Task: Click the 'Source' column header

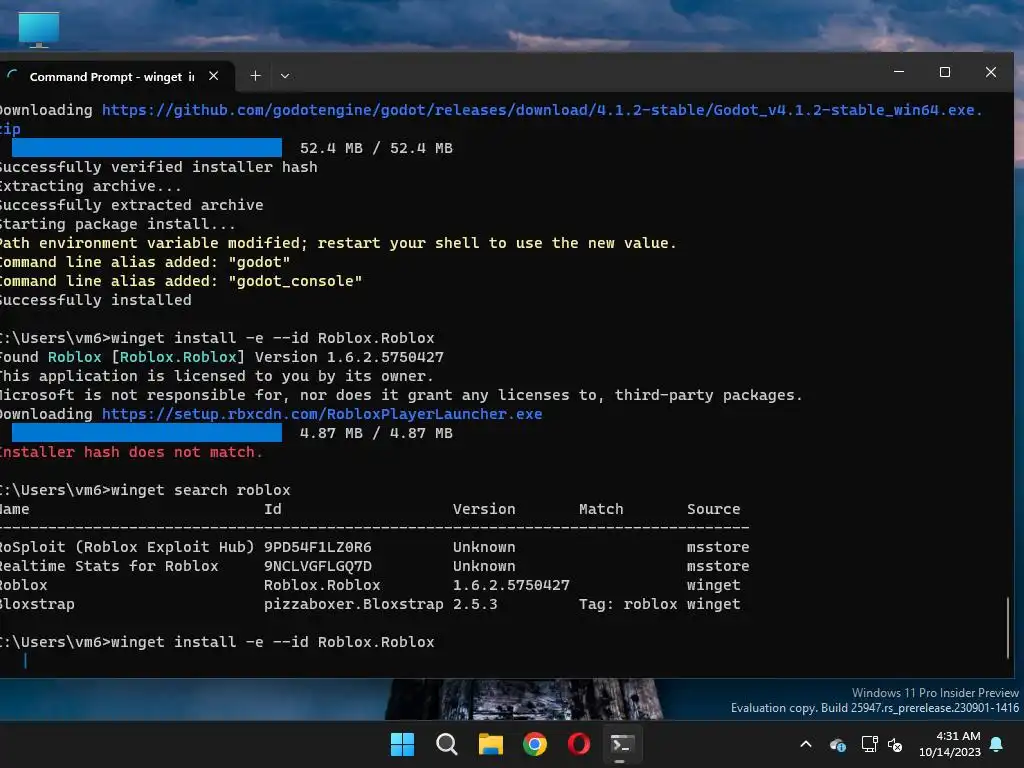Action: point(713,509)
